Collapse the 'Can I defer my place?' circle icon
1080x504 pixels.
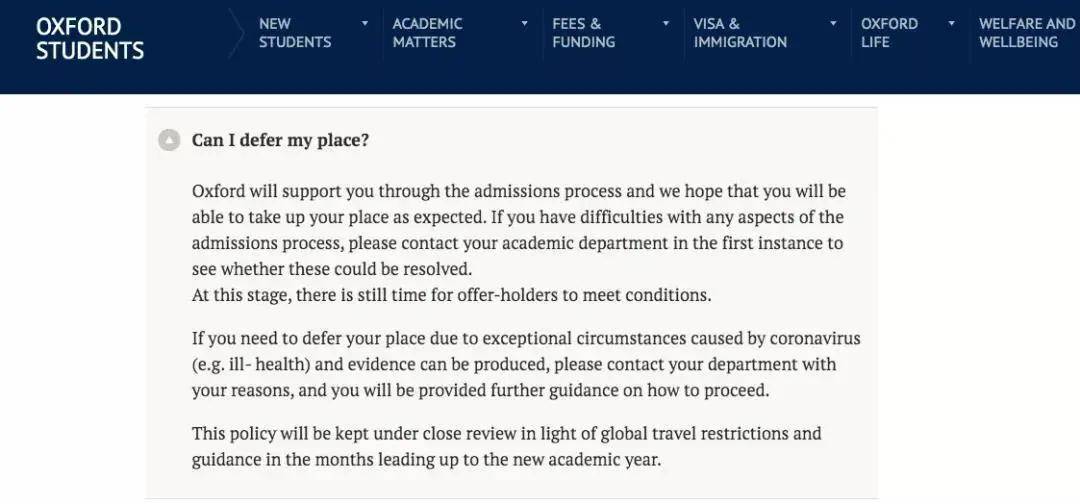click(169, 140)
